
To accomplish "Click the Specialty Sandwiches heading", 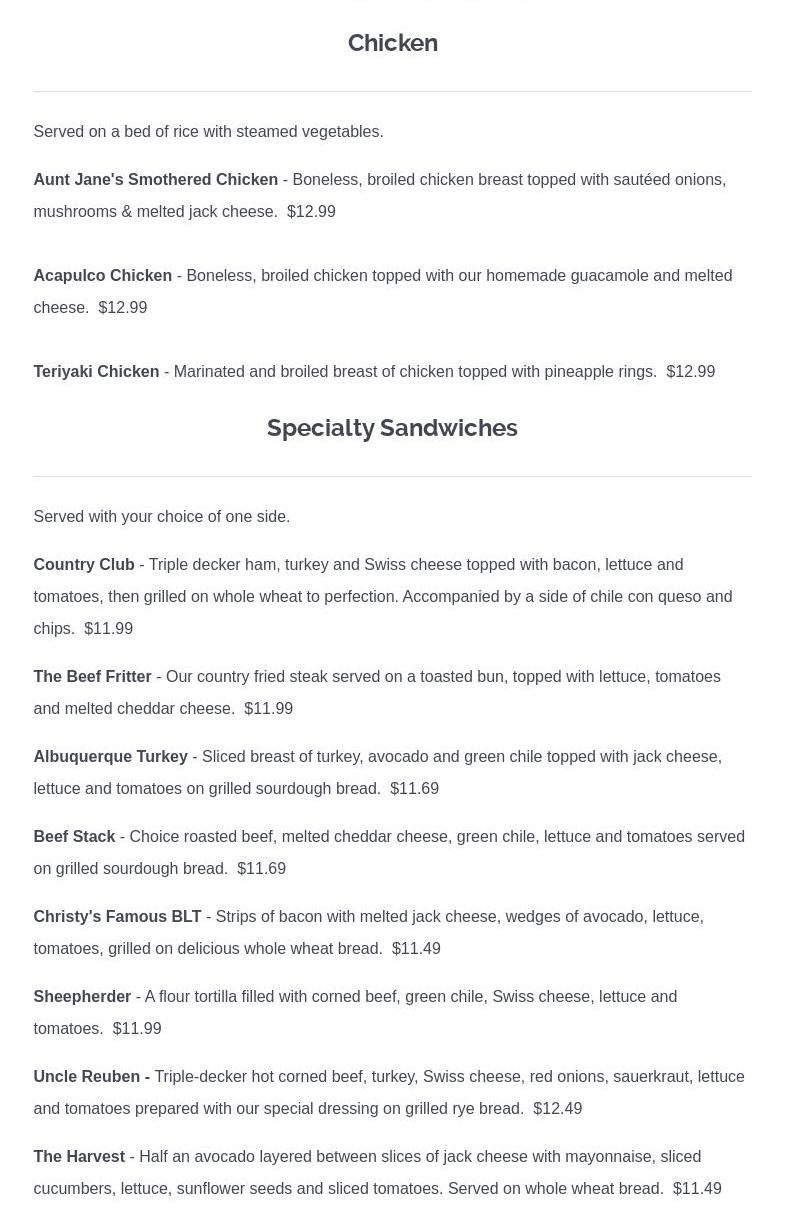I will click(392, 428).
